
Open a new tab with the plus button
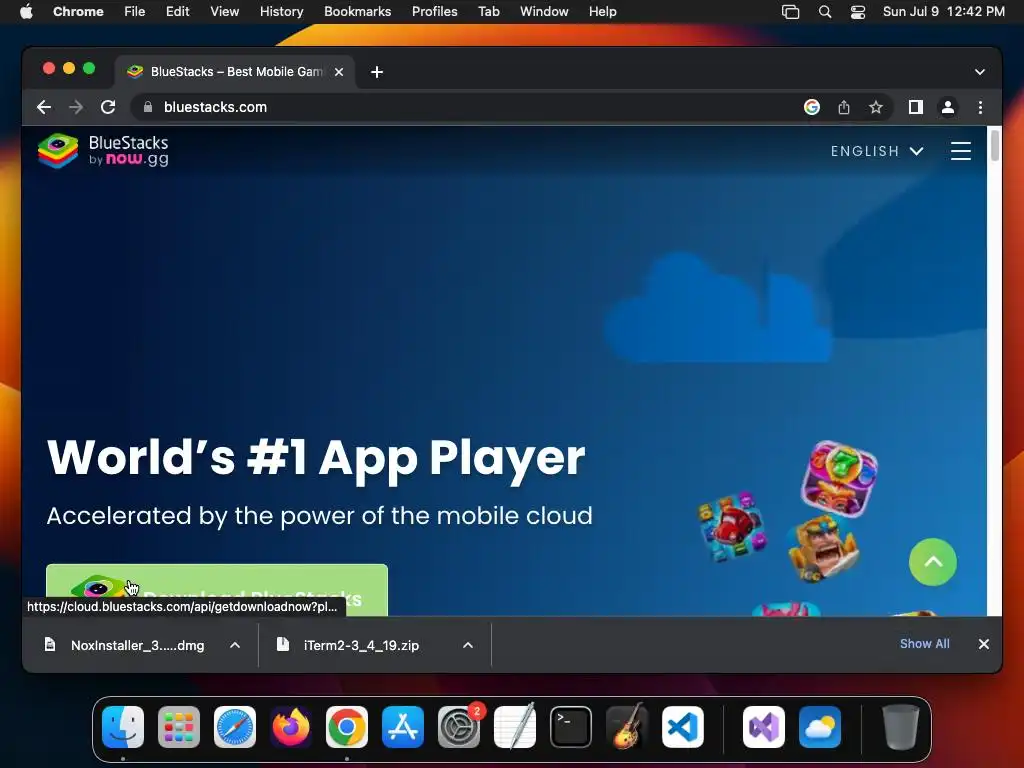coord(377,72)
